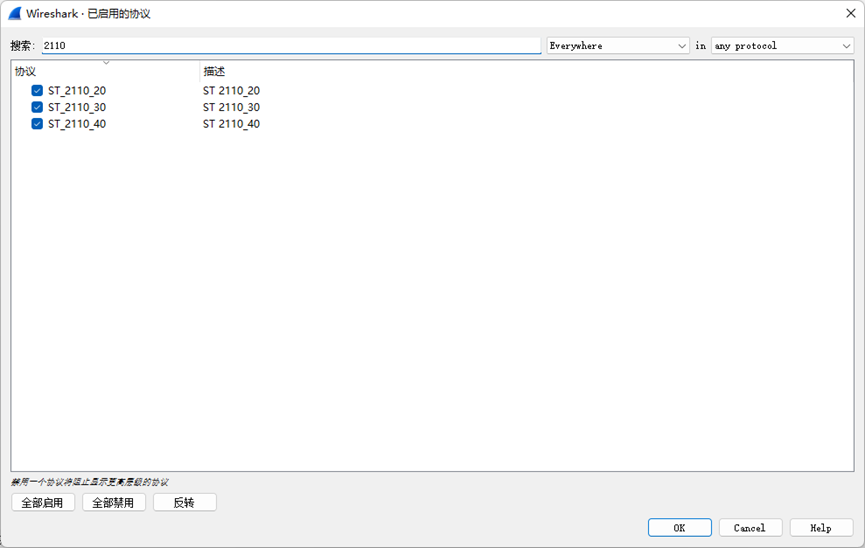865x548 pixels.
Task: Open the any protocol filter dropdown
Action: click(x=782, y=46)
